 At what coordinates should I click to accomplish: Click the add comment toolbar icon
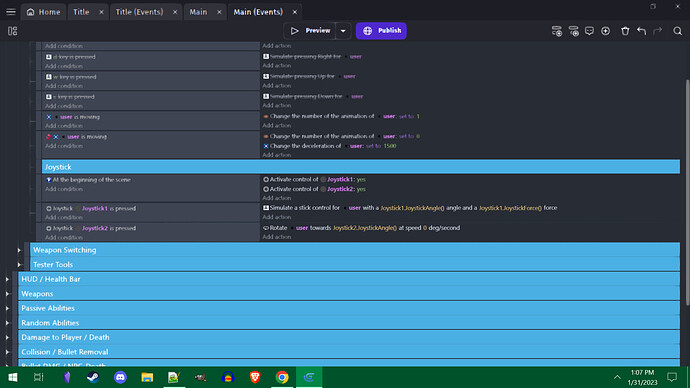click(589, 31)
